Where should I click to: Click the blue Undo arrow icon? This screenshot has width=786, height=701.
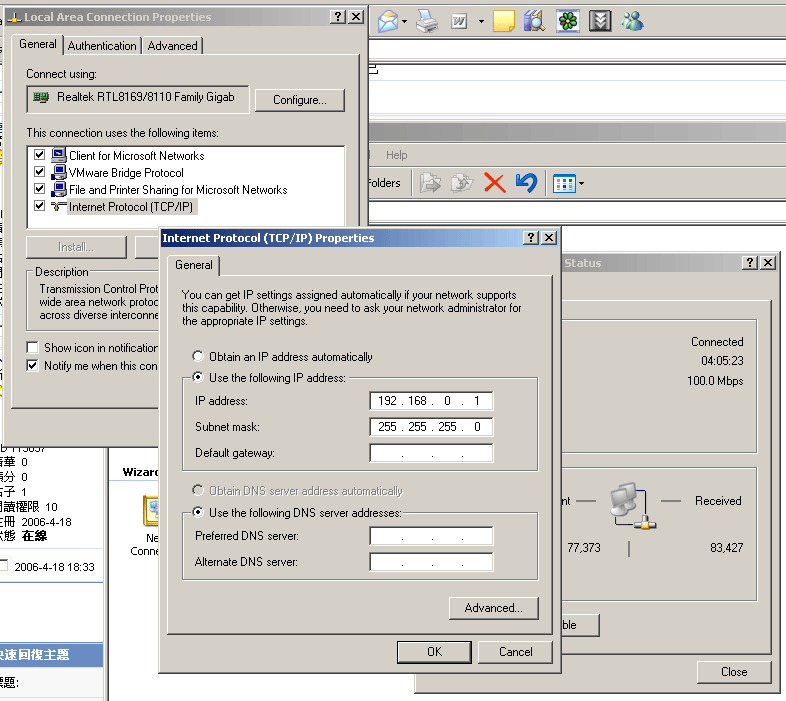(526, 183)
